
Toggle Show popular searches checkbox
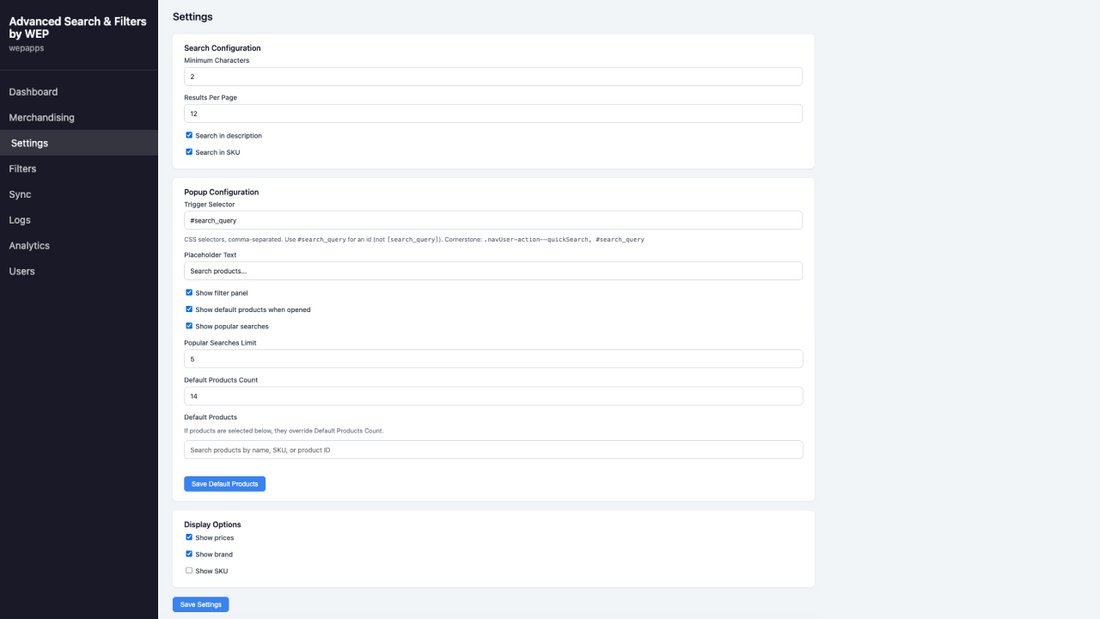(189, 326)
